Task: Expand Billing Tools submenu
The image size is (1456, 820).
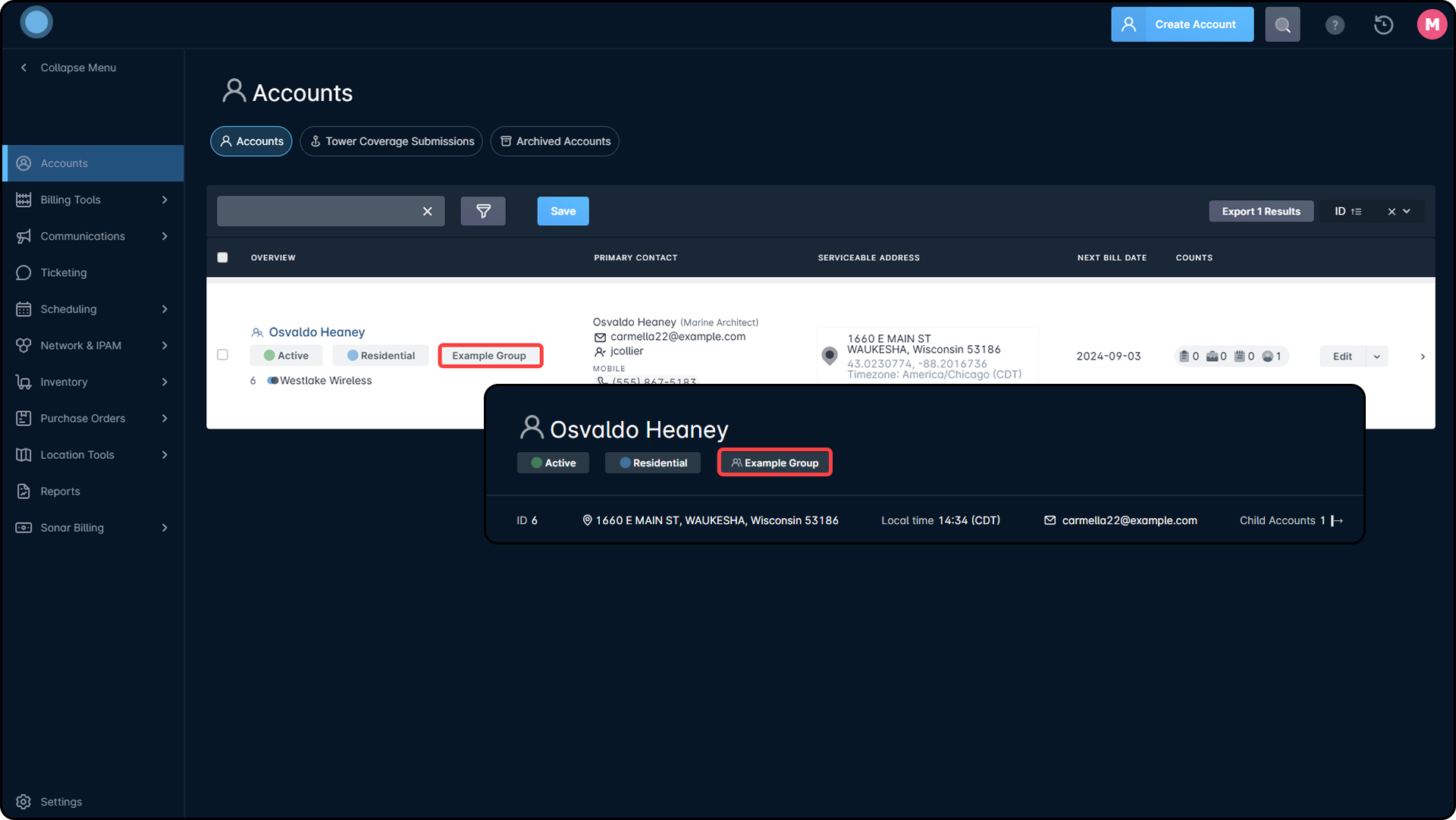Action: [x=165, y=200]
